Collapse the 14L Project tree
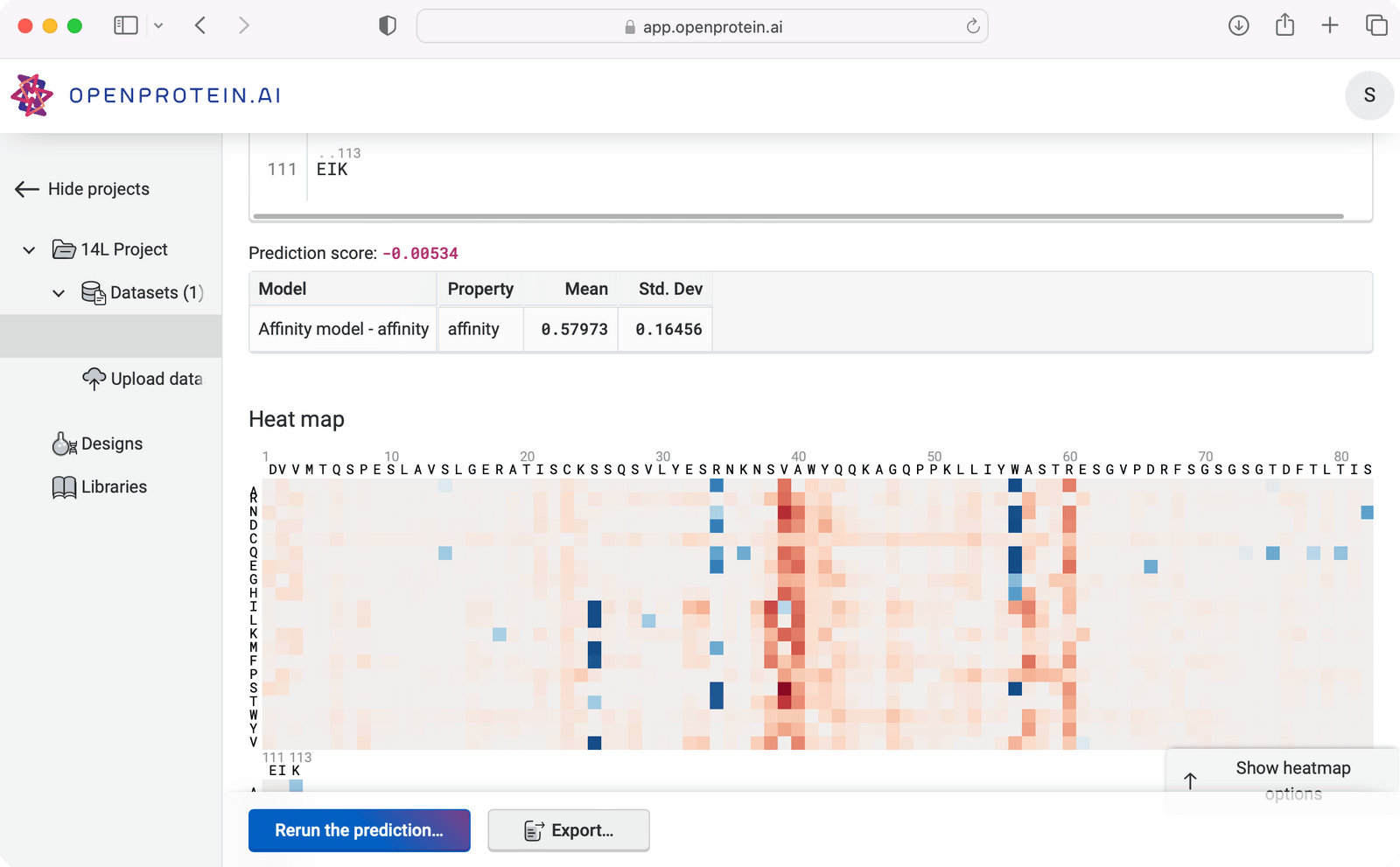The image size is (1400, 867). (x=29, y=248)
